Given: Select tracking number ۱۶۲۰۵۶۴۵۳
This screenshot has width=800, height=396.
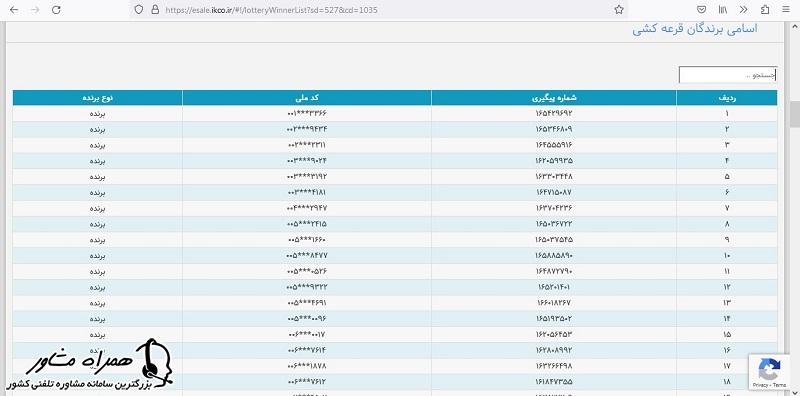Looking at the screenshot, I should 554,335.
